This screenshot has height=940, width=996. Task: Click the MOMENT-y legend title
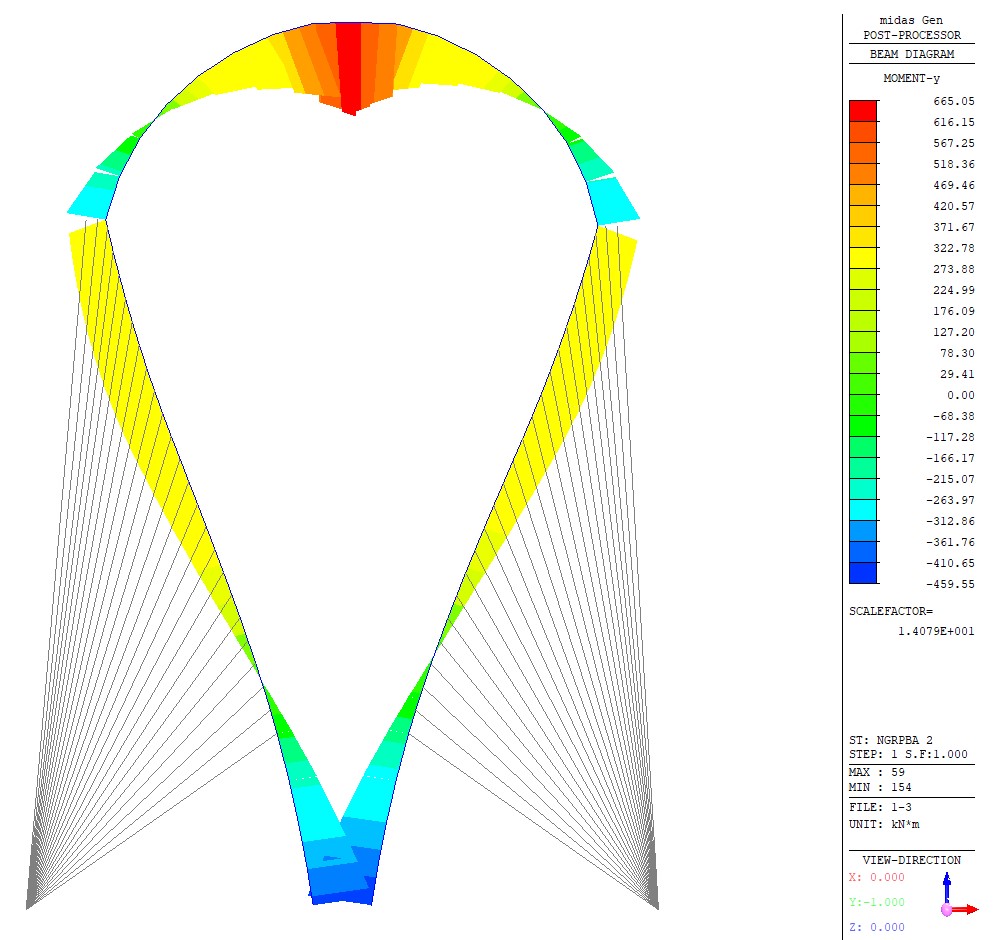click(x=911, y=78)
